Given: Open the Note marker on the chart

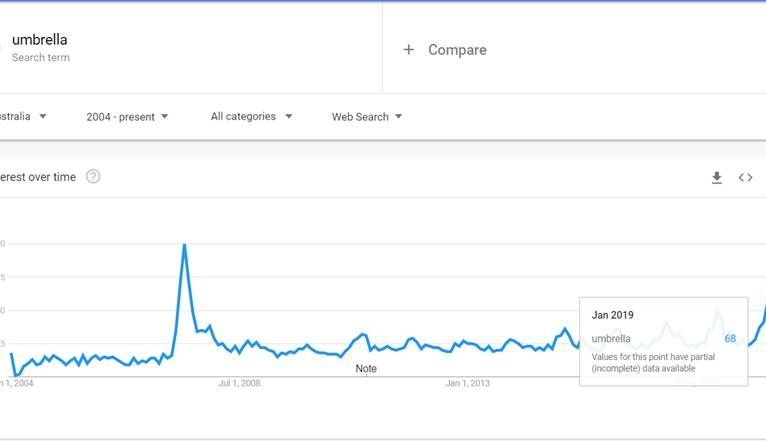Looking at the screenshot, I should (x=366, y=369).
